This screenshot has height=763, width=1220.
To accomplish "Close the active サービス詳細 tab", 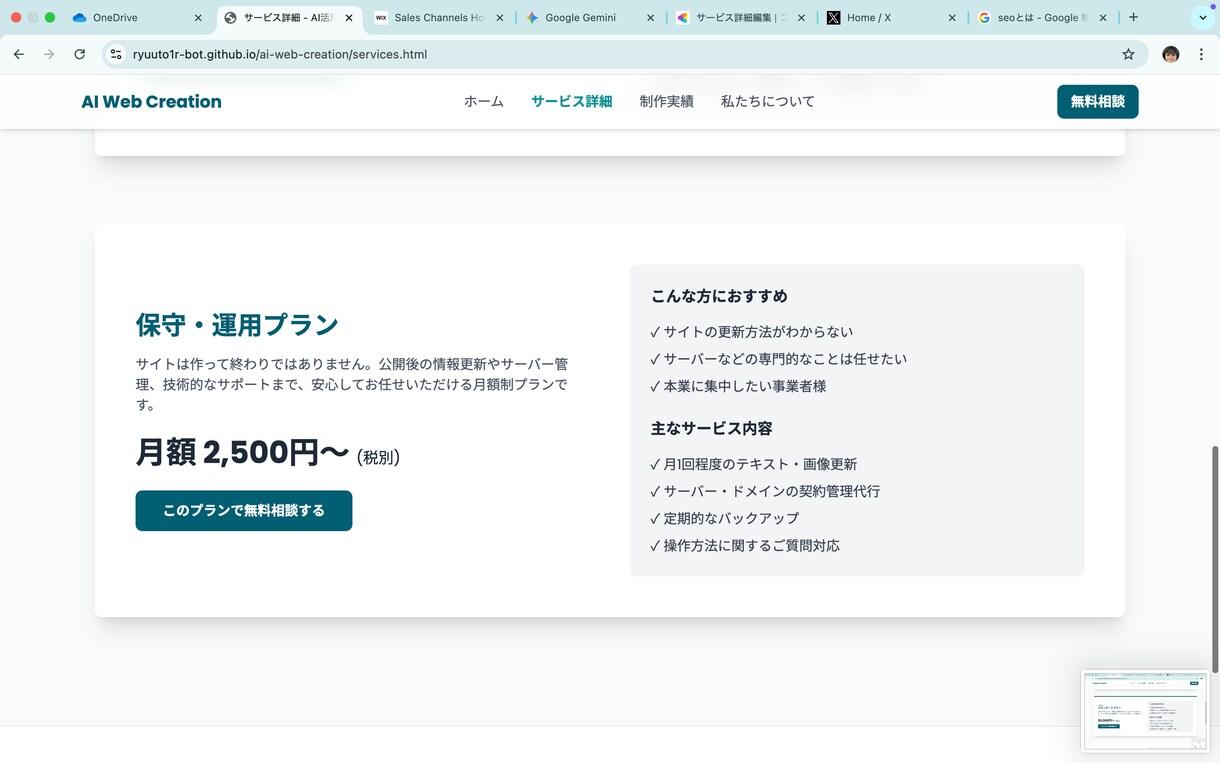I will tap(349, 18).
